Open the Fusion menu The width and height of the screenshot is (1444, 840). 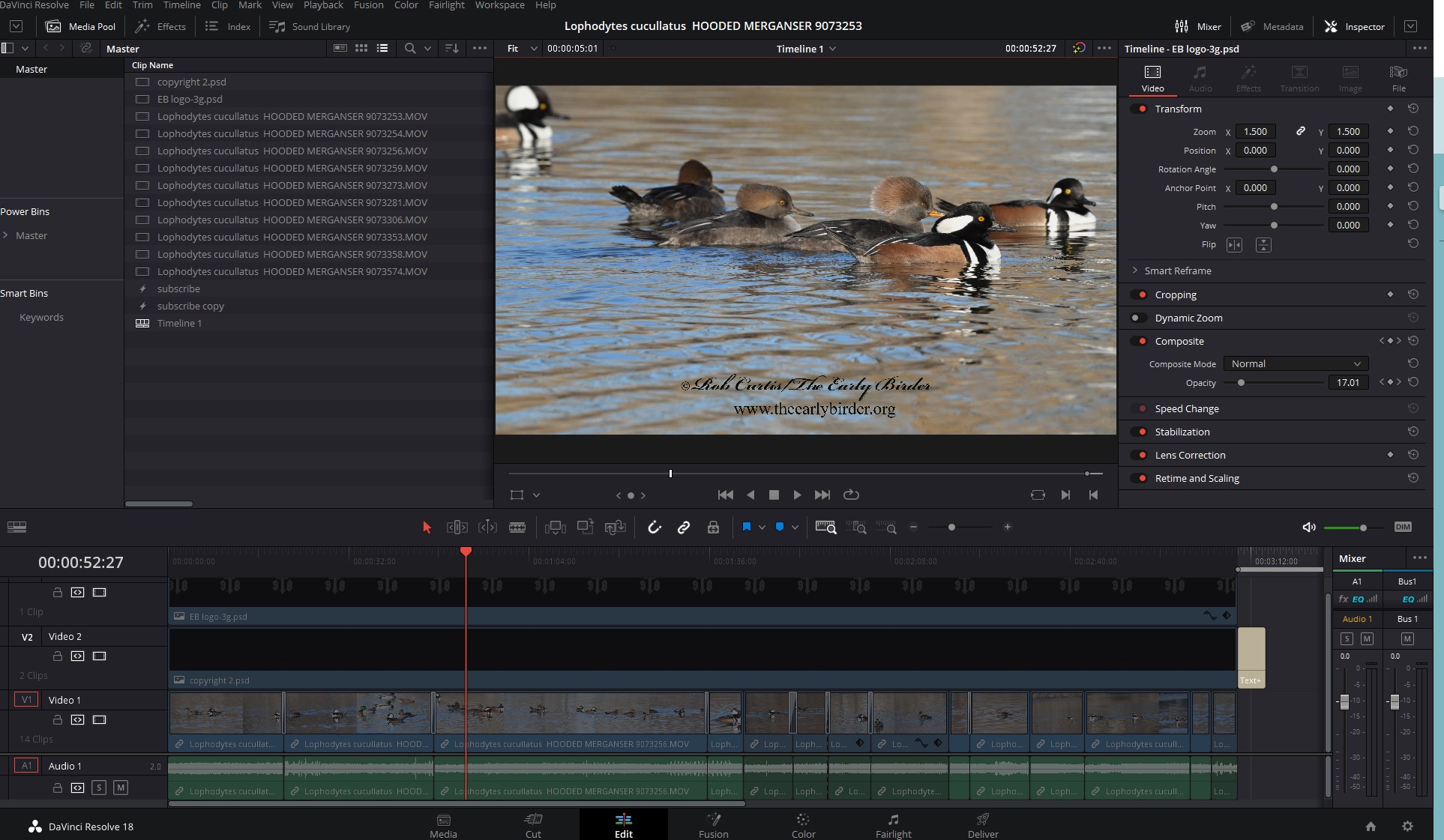click(368, 5)
